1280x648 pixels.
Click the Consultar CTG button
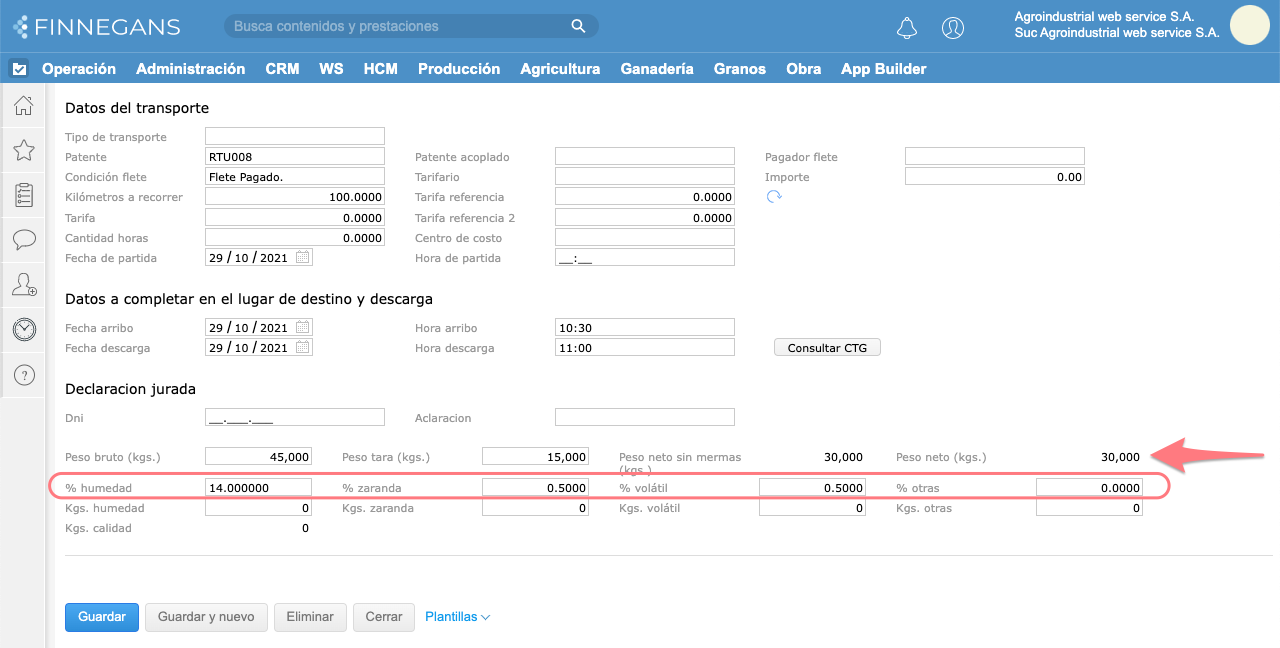point(827,348)
